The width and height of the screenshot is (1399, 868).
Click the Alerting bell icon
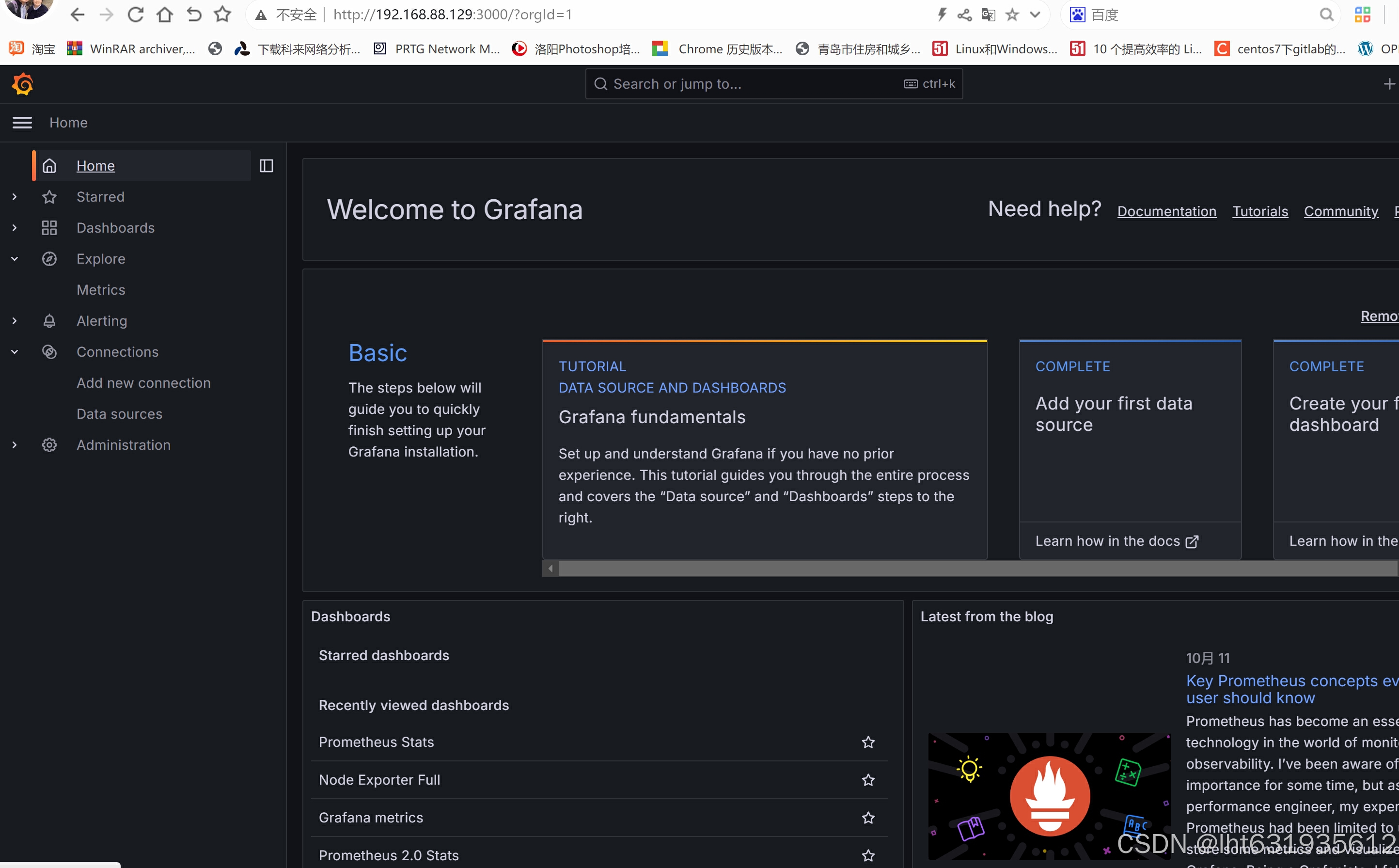click(49, 321)
